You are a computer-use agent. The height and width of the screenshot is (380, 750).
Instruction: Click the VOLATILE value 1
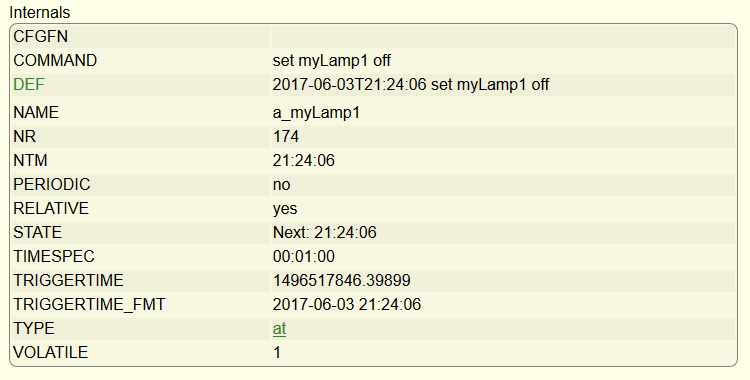click(277, 353)
